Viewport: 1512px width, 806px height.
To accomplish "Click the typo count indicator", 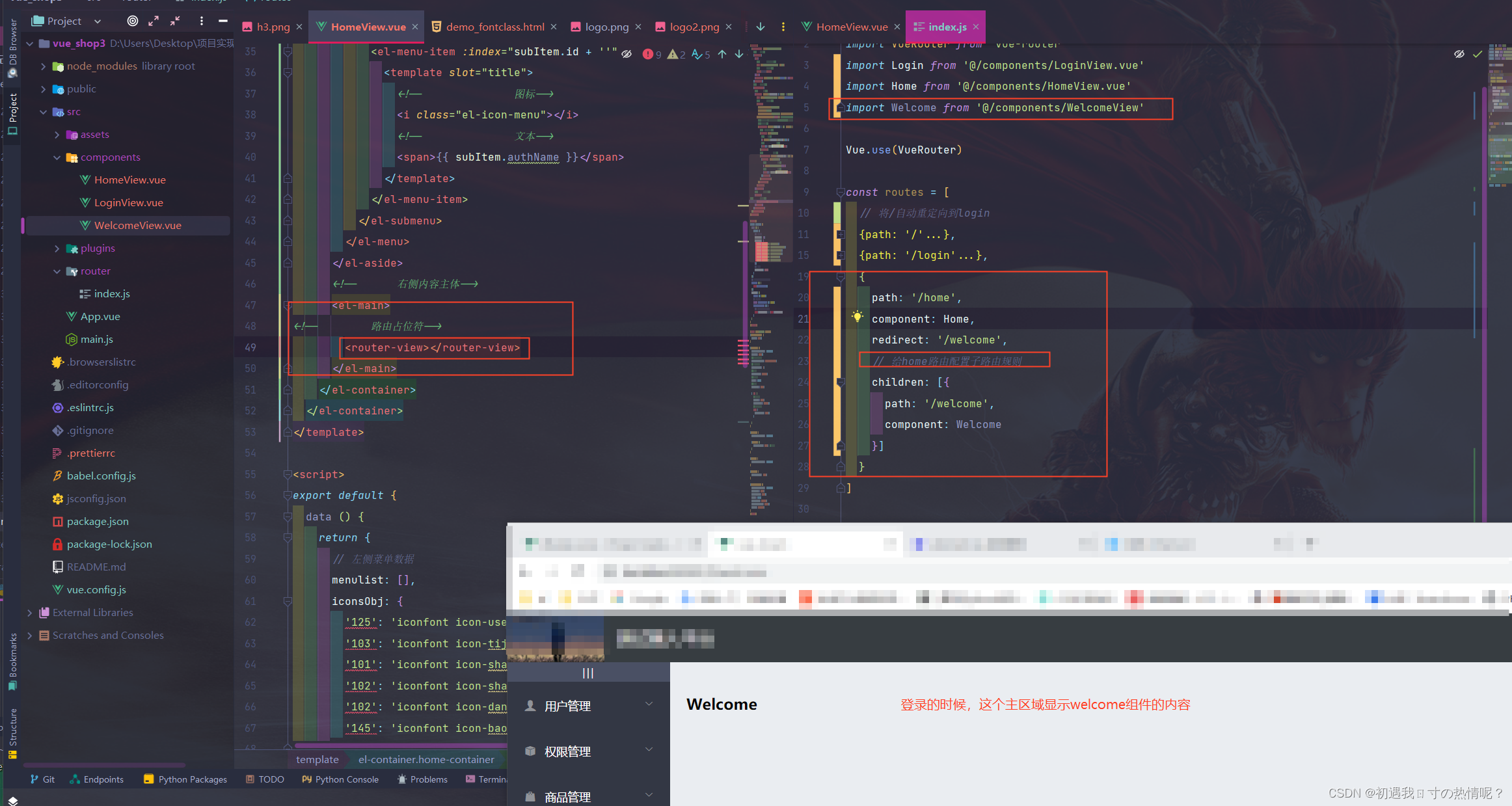I will [701, 54].
